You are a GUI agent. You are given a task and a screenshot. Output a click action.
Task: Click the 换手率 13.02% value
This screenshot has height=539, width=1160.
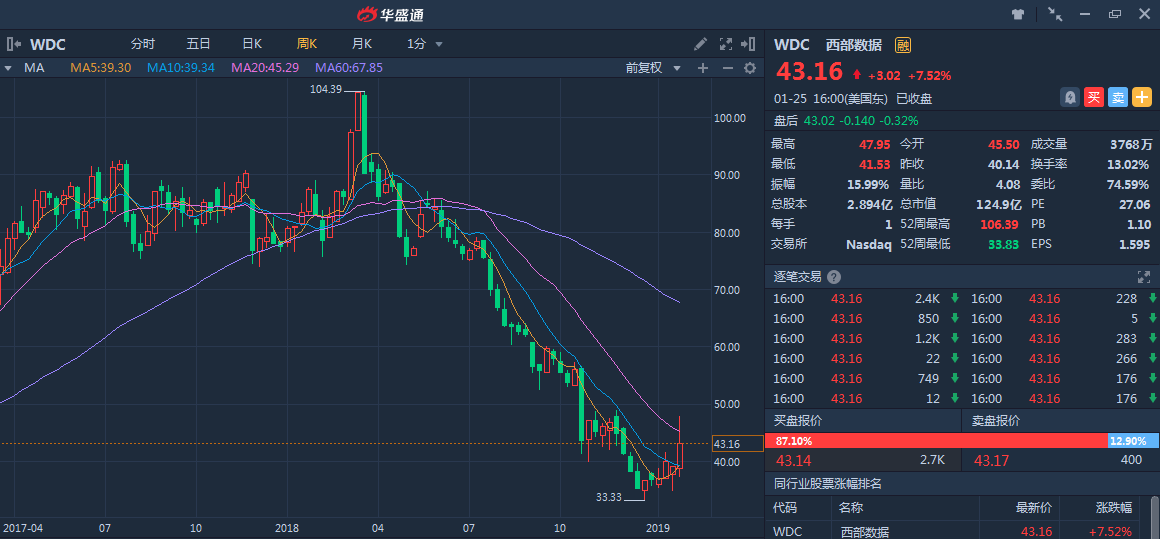[1128, 164]
